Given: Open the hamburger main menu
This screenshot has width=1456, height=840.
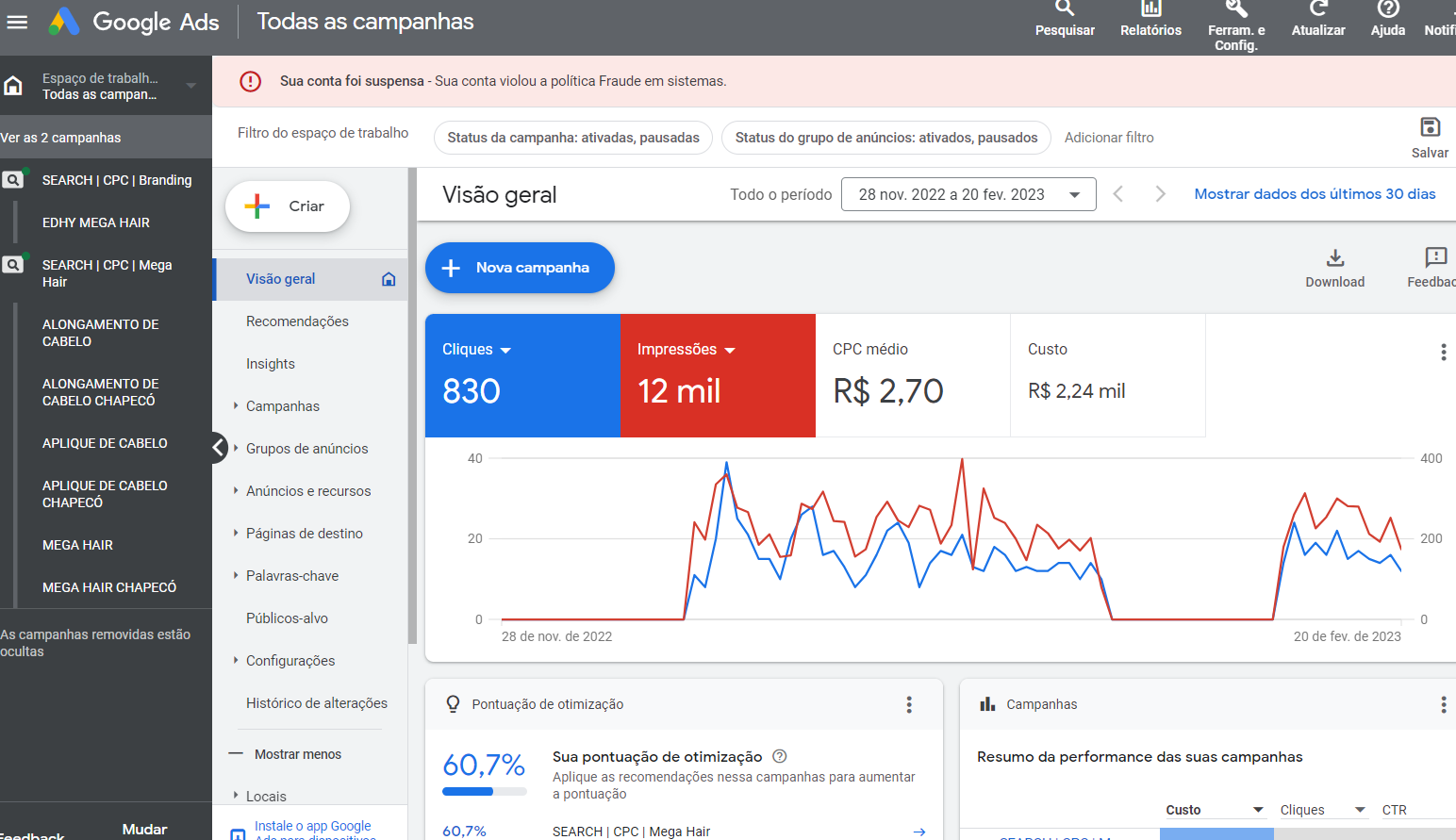Looking at the screenshot, I should pos(17,22).
